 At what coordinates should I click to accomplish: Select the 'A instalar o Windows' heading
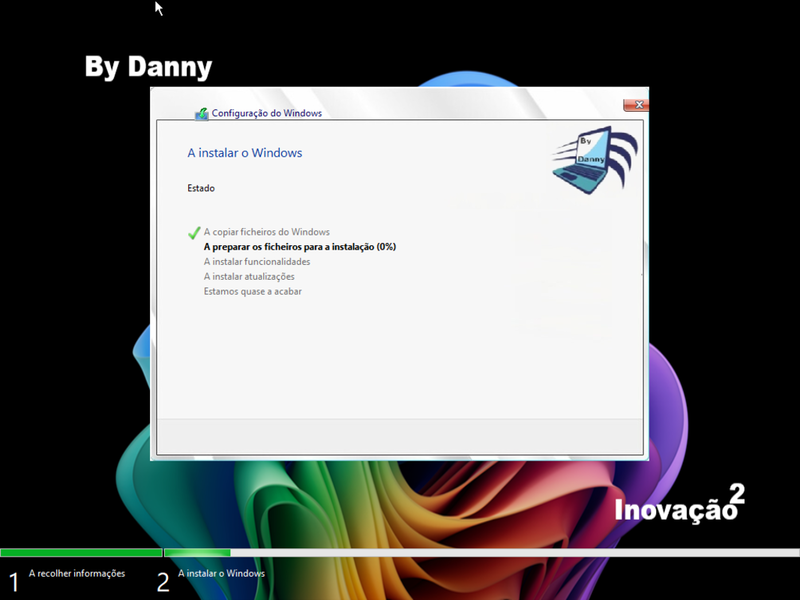[x=245, y=153]
